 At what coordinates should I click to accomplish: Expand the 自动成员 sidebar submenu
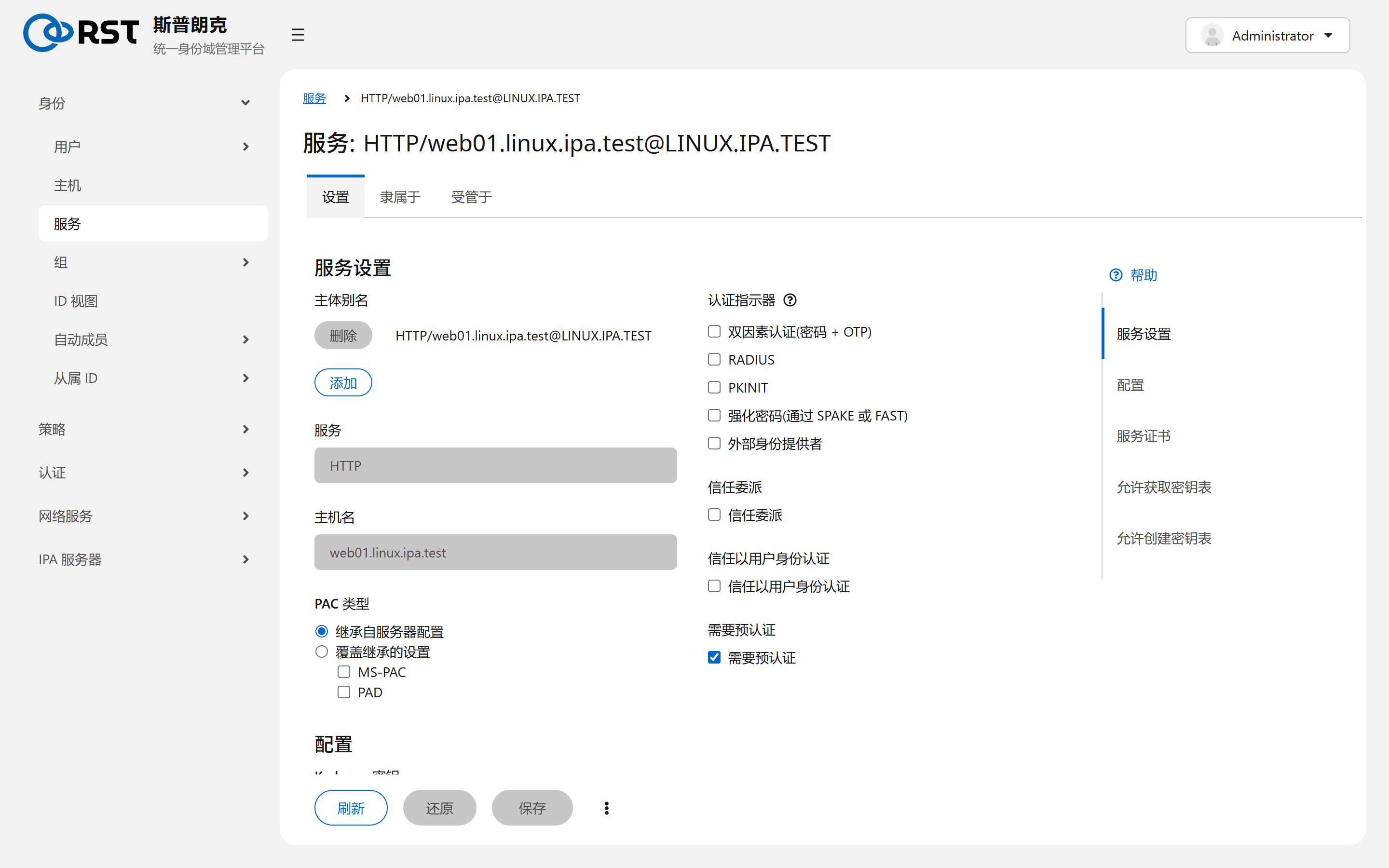[245, 340]
